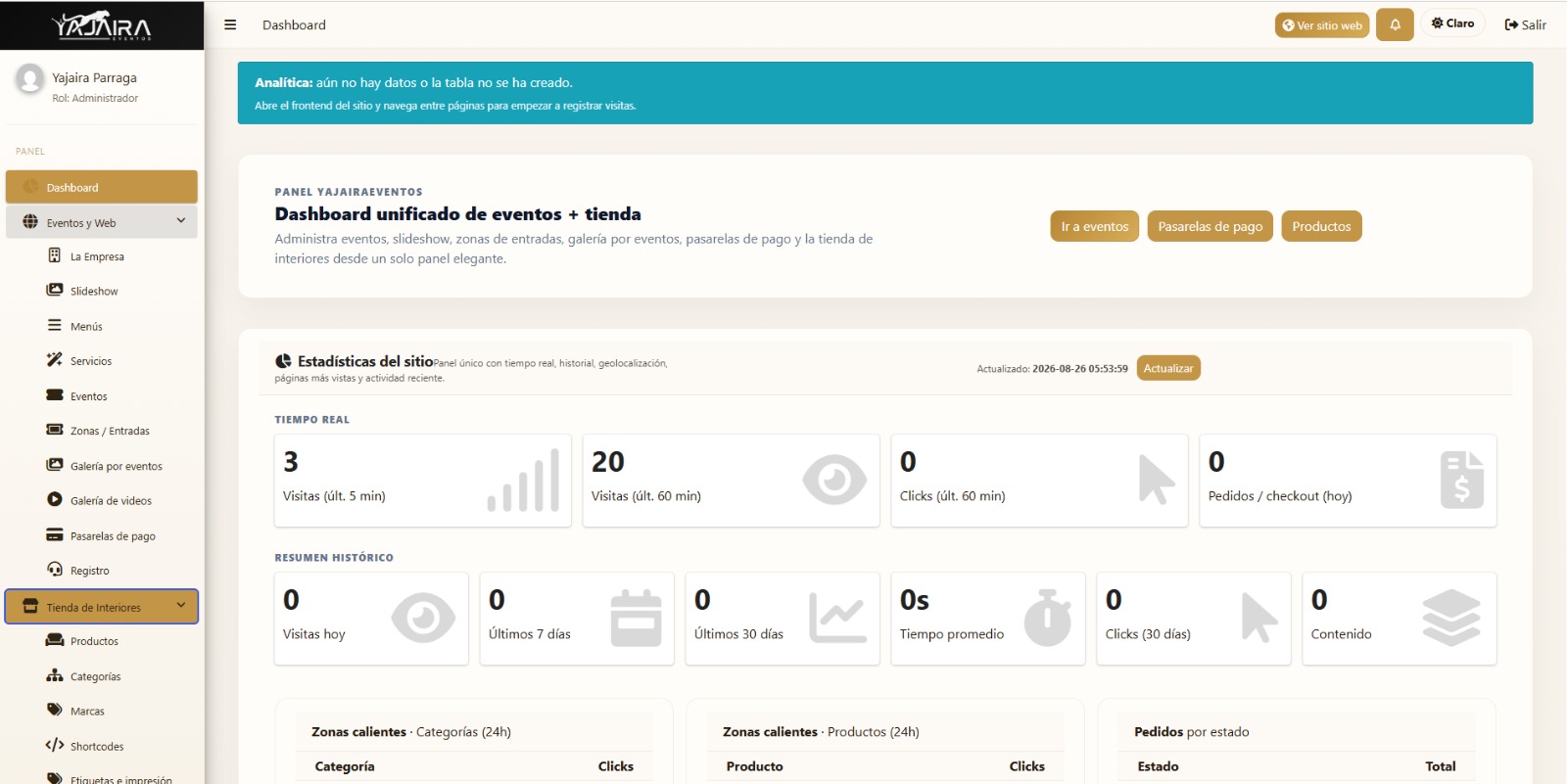The width and height of the screenshot is (1567, 784).
Task: Click the Shortcodes code icon
Action: 55,745
